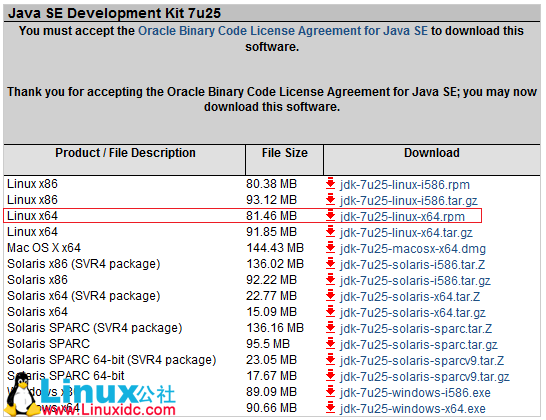The width and height of the screenshot is (546, 420).
Task: Click download arrow icon beside jdk-7u25-solaris-i586.tar.Z
Action: 330,264
